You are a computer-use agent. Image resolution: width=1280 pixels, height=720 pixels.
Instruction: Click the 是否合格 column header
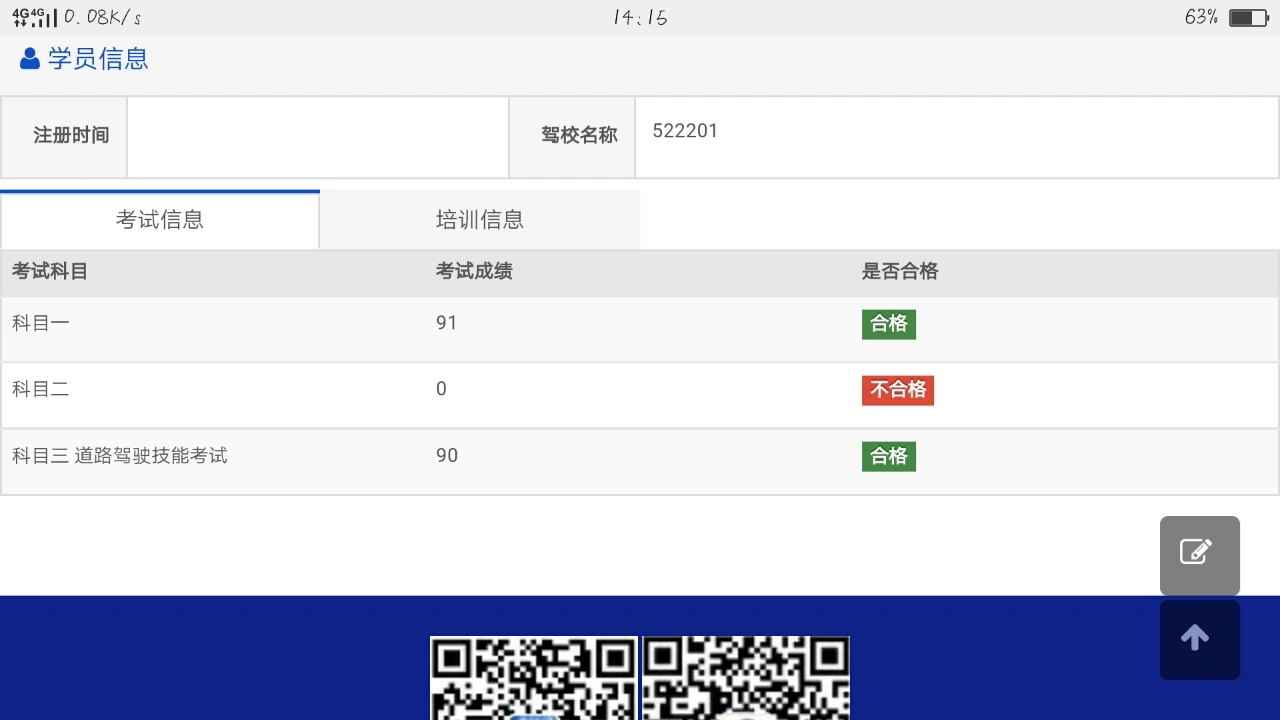click(x=900, y=271)
